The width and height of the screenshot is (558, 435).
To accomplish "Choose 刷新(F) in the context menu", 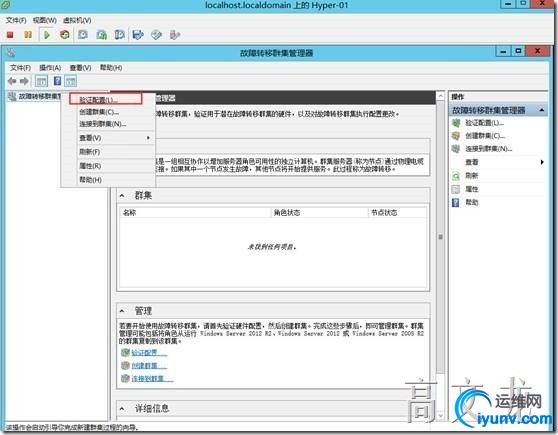I will tap(109, 152).
